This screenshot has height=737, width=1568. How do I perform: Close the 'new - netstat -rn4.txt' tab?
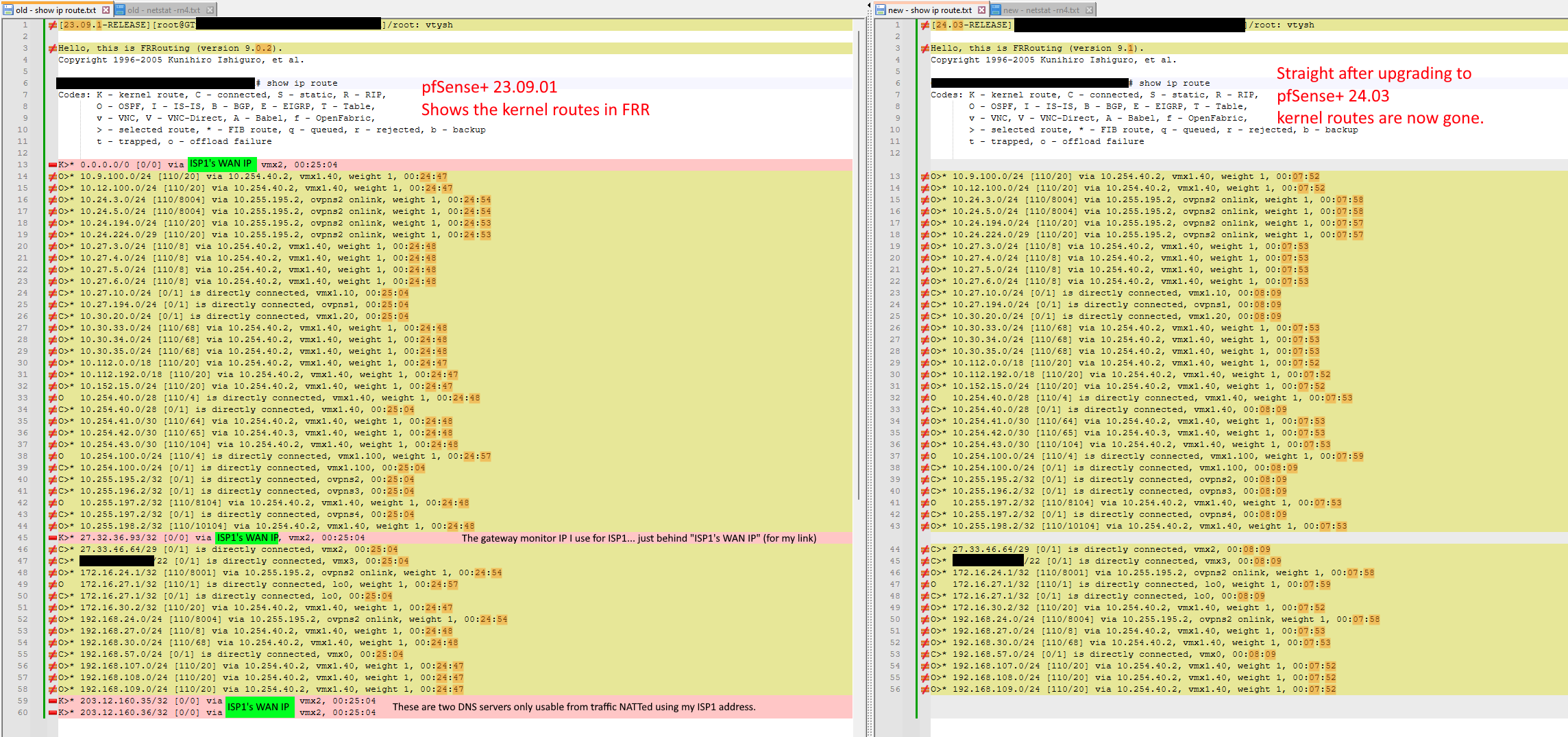click(1089, 10)
